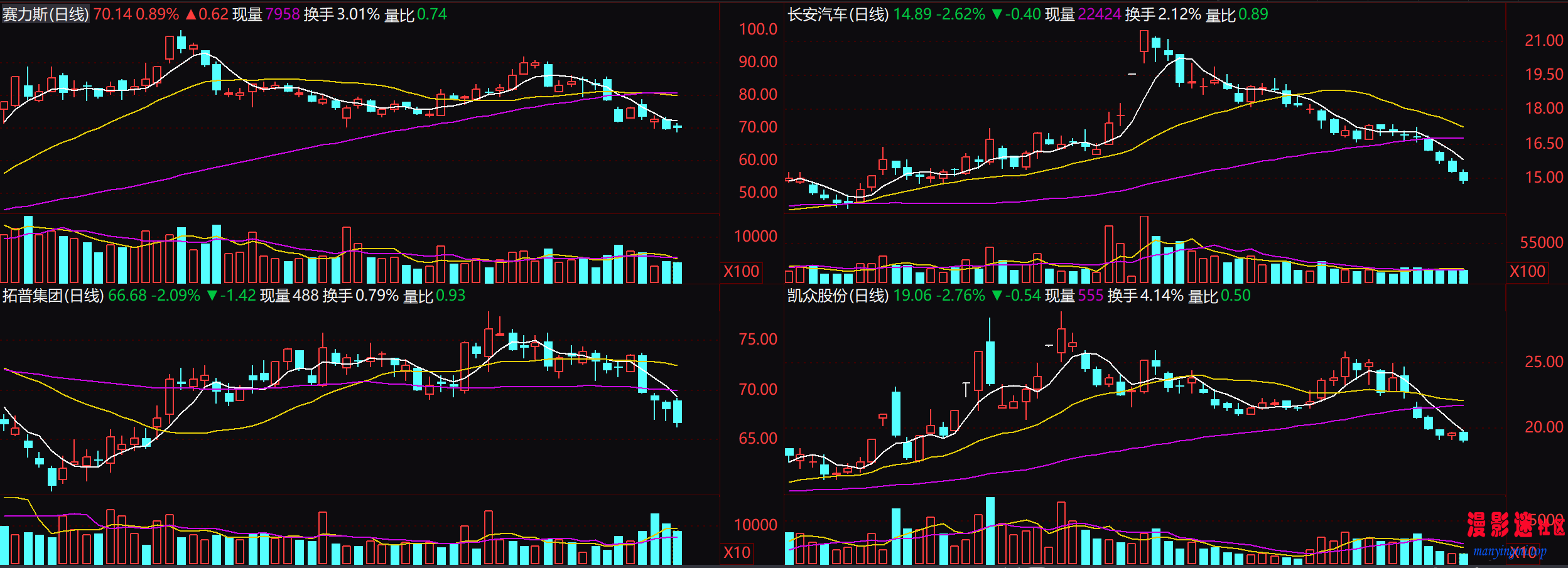Click 赛力斯 price change ▲0.62
Viewport: 1568px width, 568px height.
(207, 14)
